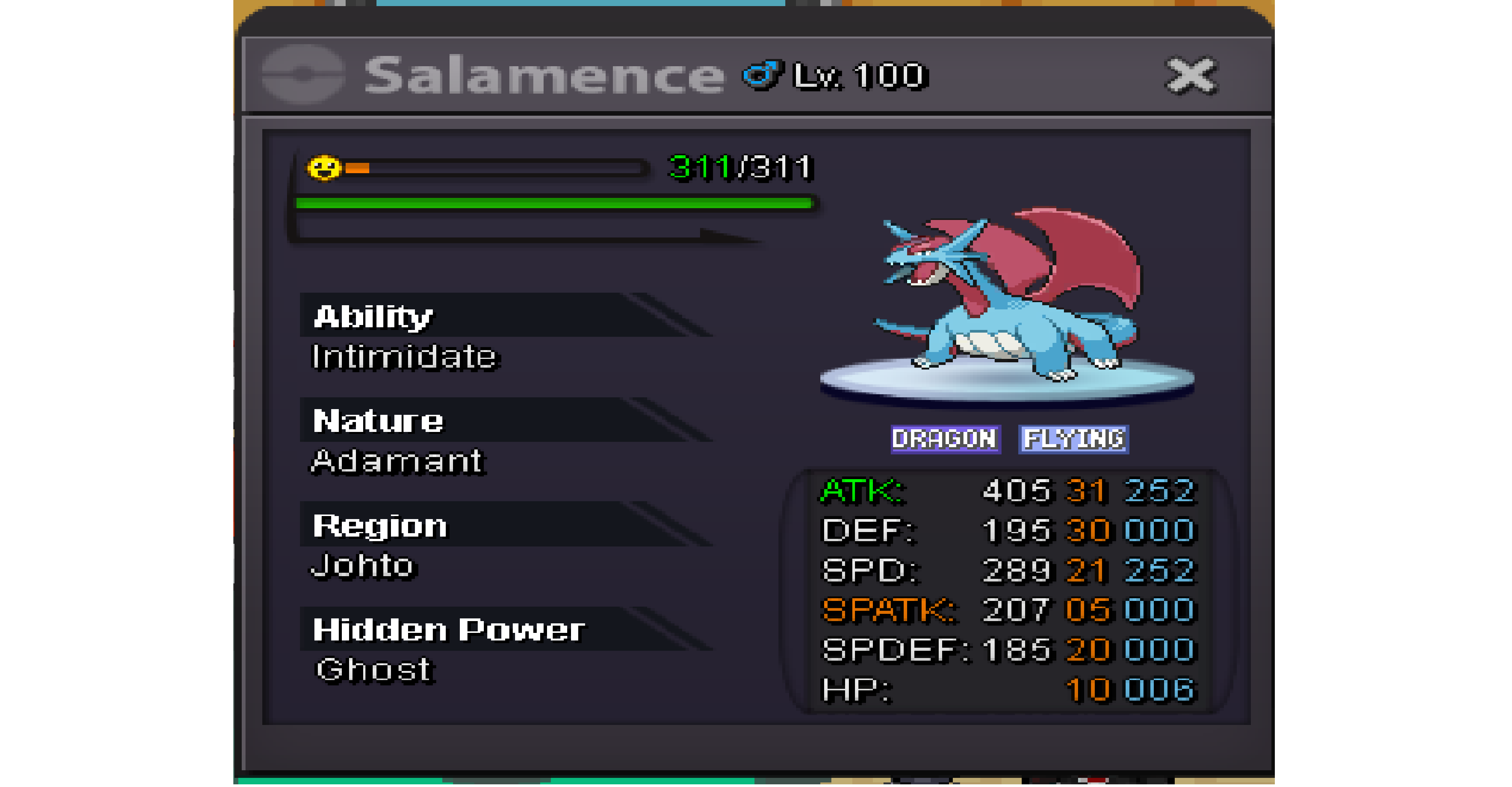Open the Hidden Power section header
Image resolution: width=1512 pixels, height=787 pixels.
505,629
